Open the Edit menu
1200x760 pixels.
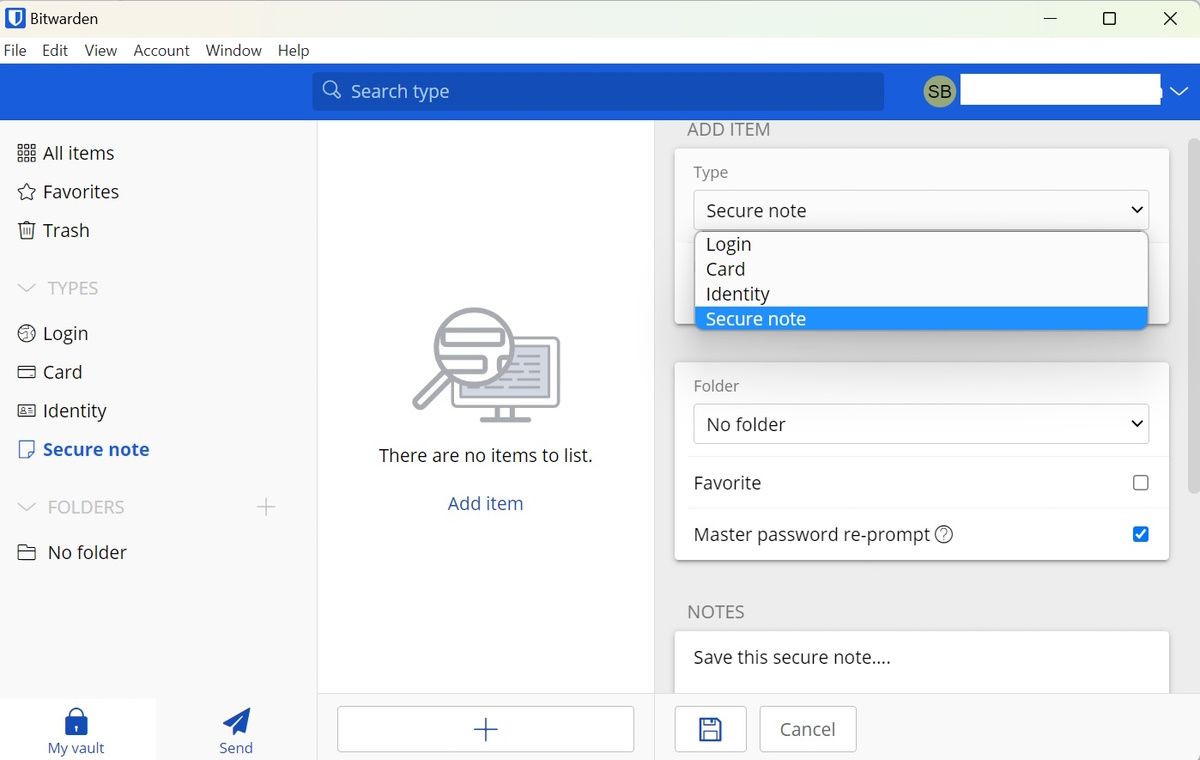point(55,50)
